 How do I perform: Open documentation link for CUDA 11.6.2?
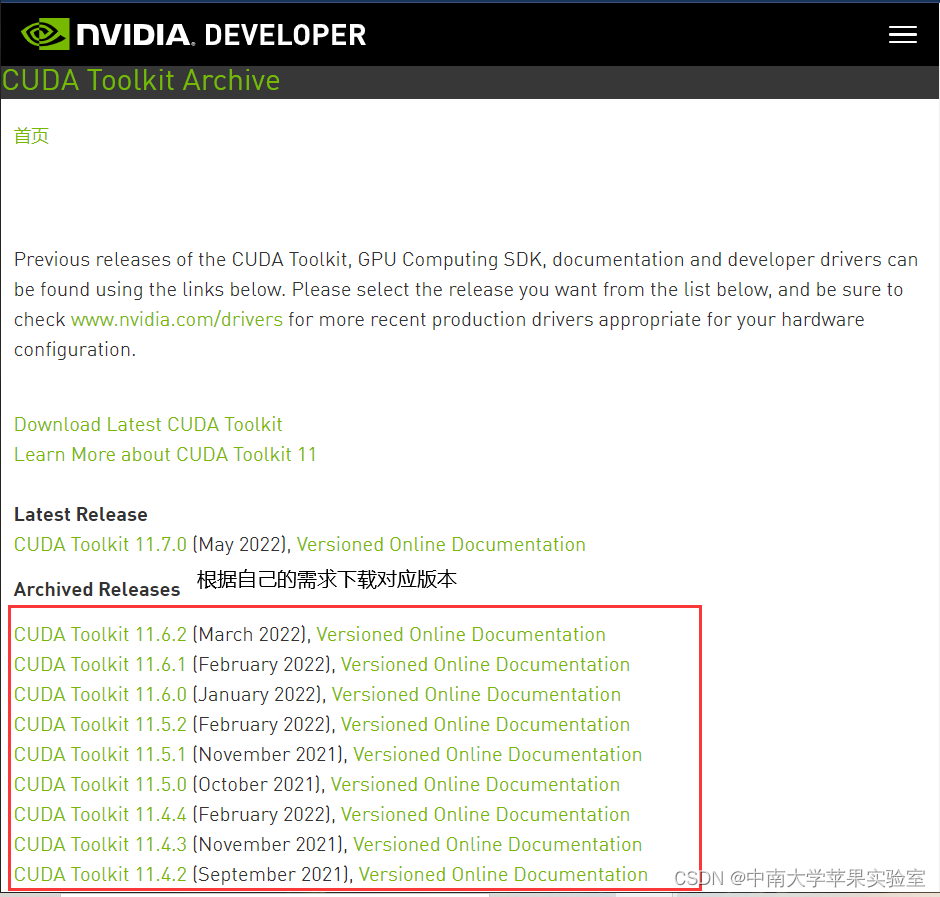tap(461, 634)
